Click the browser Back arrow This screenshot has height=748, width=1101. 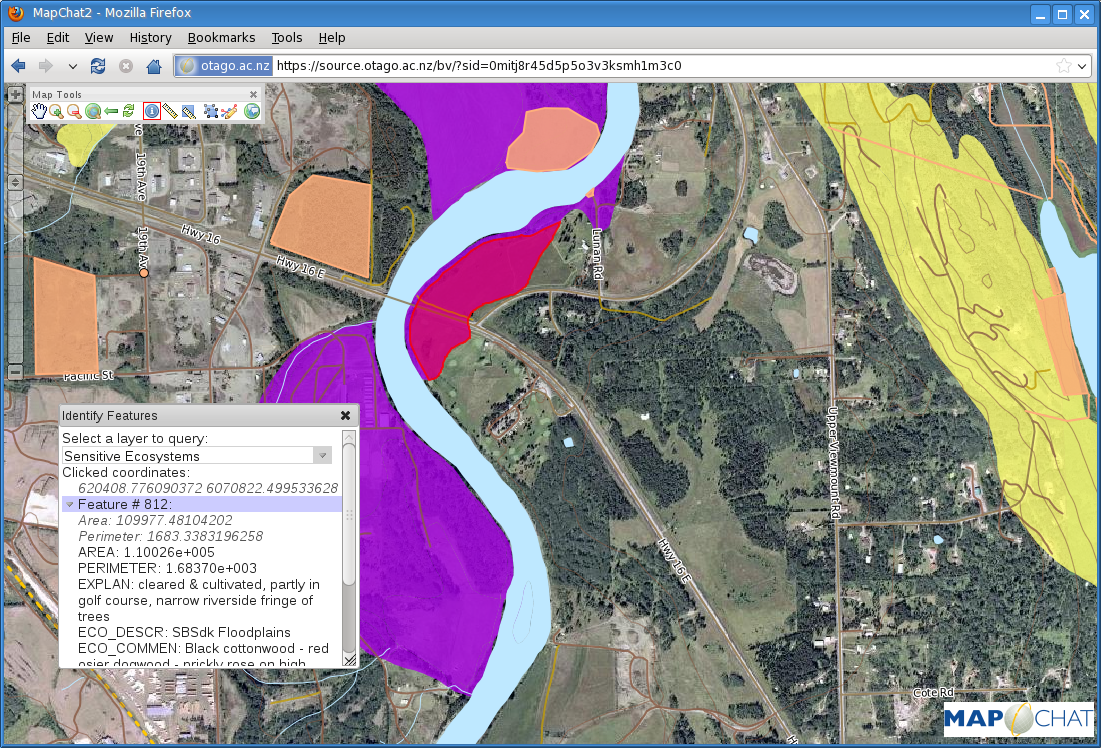point(18,66)
